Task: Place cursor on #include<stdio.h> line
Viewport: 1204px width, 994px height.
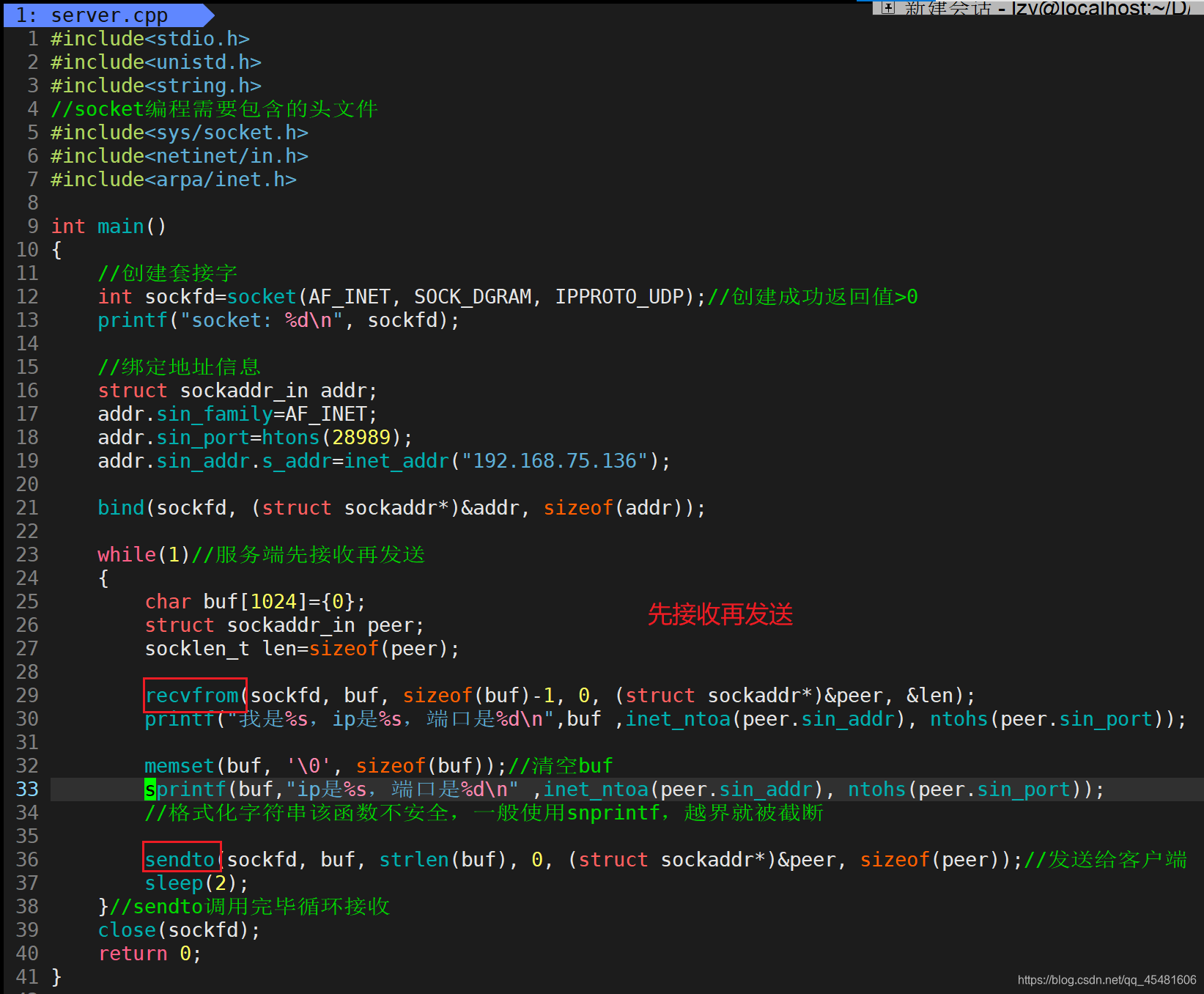Action: 150,39
